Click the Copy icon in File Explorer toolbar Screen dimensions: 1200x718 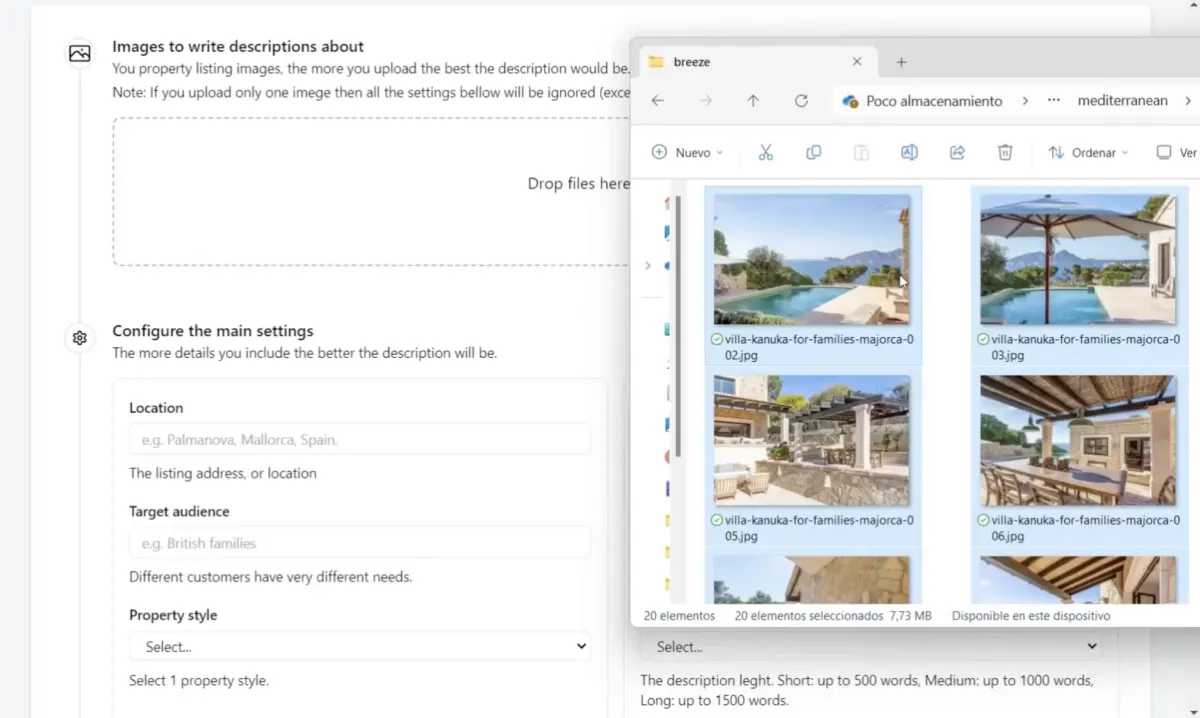tap(814, 152)
